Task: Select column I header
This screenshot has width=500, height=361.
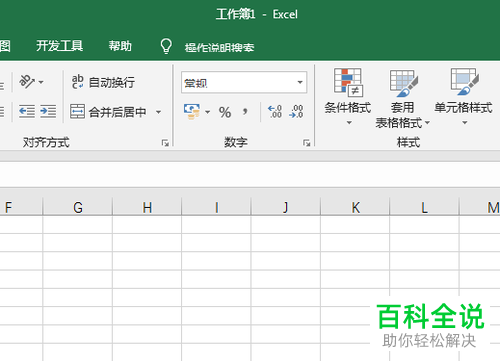Action: (x=216, y=207)
